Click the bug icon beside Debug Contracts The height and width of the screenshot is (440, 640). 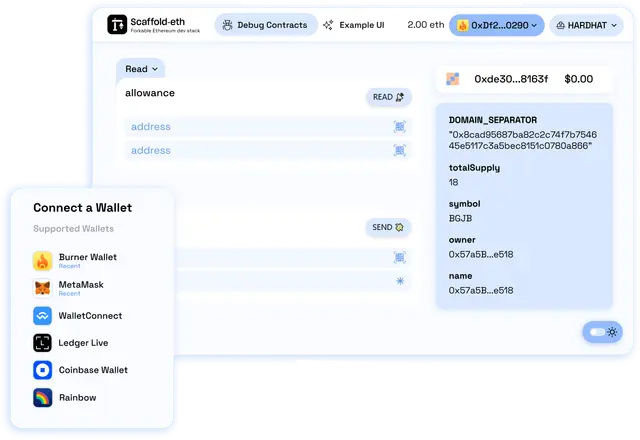click(x=227, y=25)
